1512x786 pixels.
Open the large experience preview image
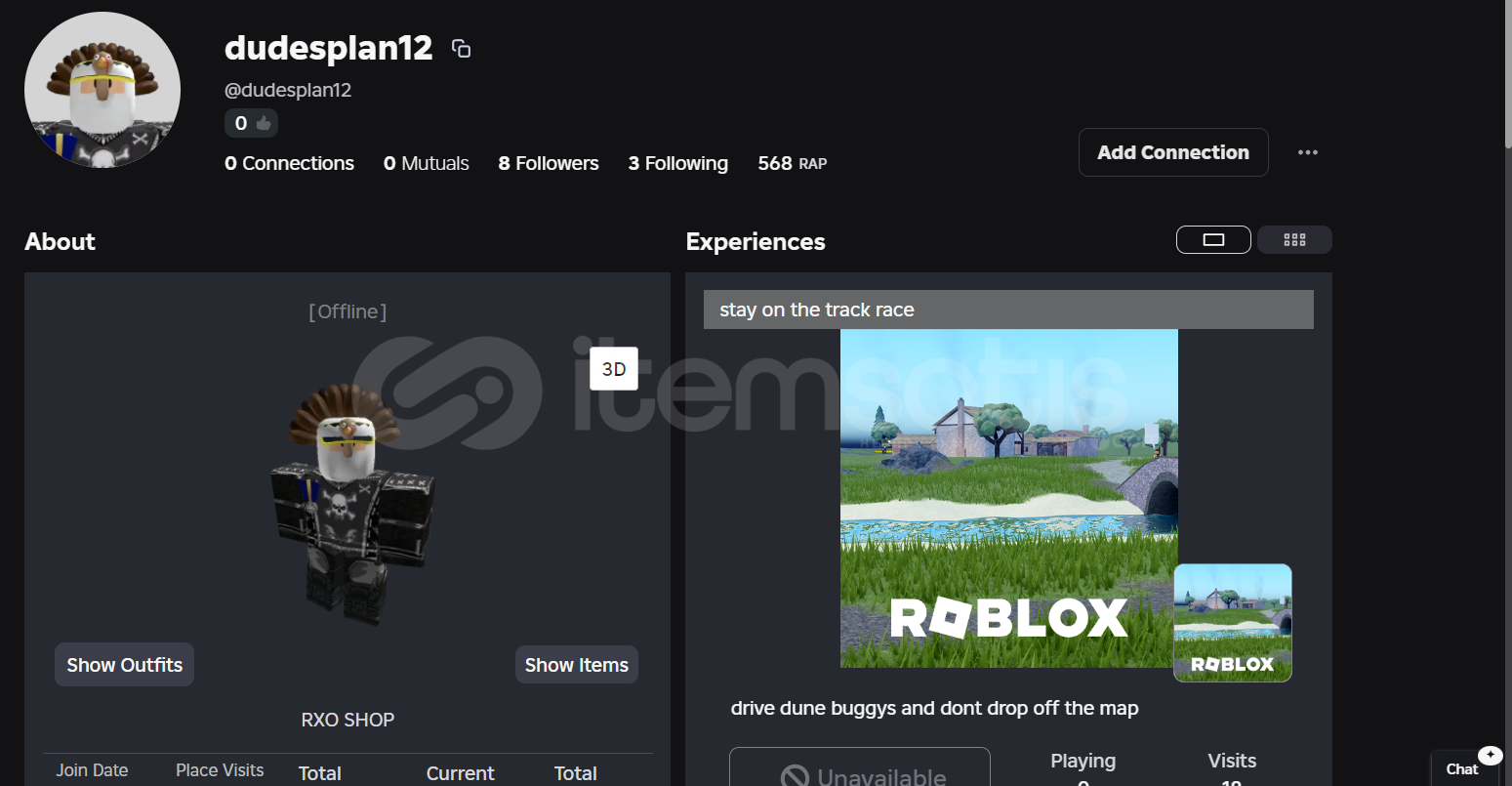point(1009,499)
